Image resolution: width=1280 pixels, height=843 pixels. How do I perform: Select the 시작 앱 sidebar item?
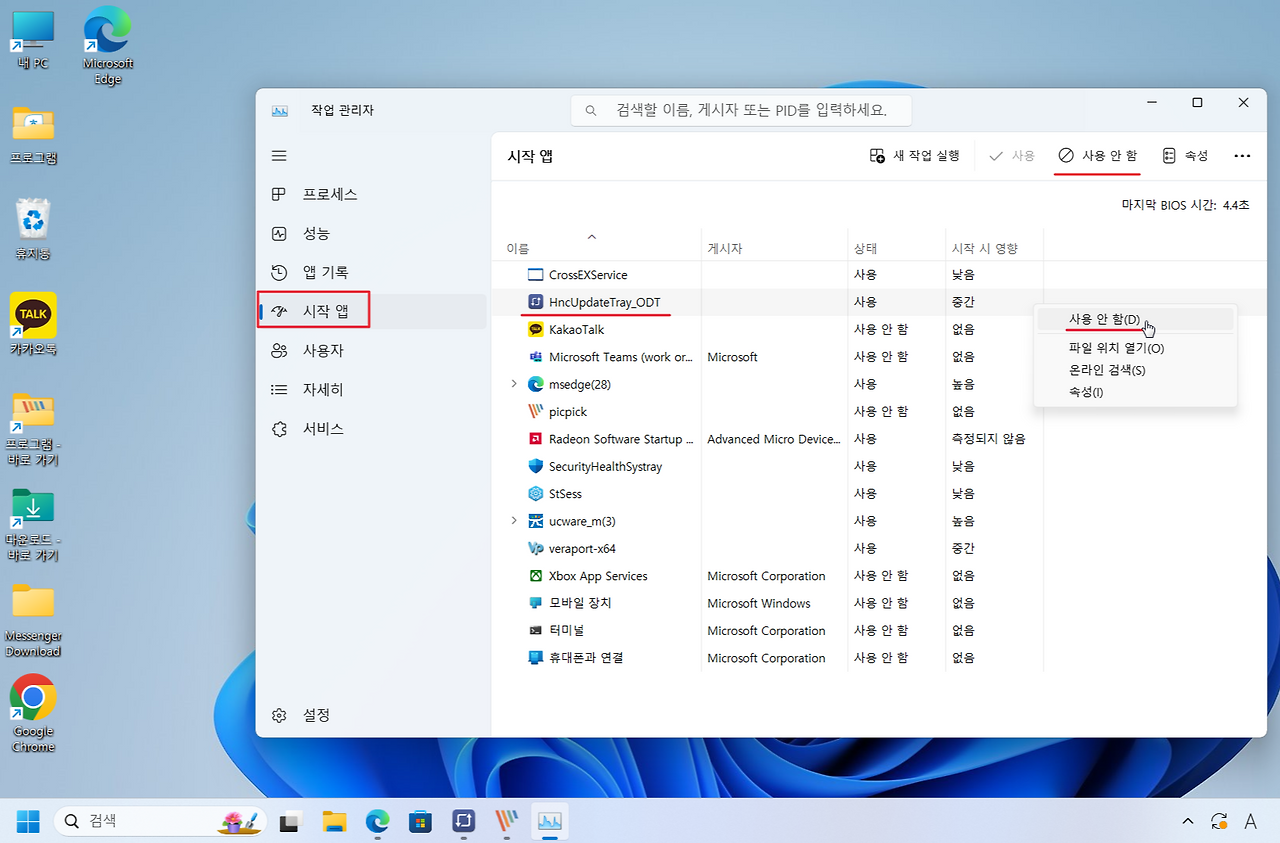coord(372,311)
